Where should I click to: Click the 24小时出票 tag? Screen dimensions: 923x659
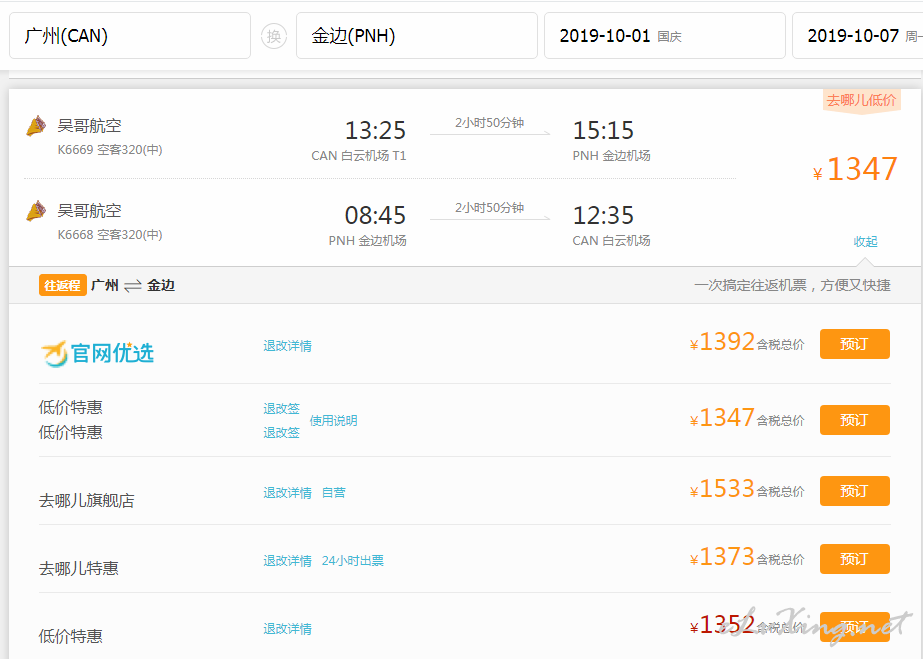click(353, 561)
